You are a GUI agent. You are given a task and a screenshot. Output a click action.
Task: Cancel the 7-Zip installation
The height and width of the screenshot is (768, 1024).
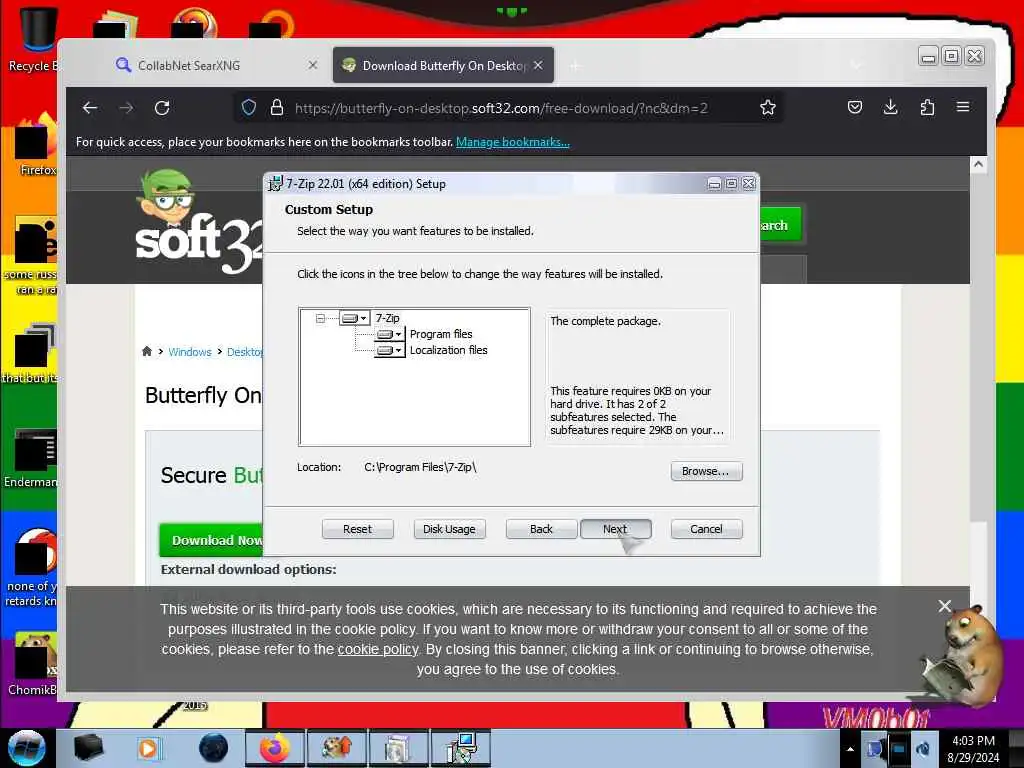coord(706,529)
